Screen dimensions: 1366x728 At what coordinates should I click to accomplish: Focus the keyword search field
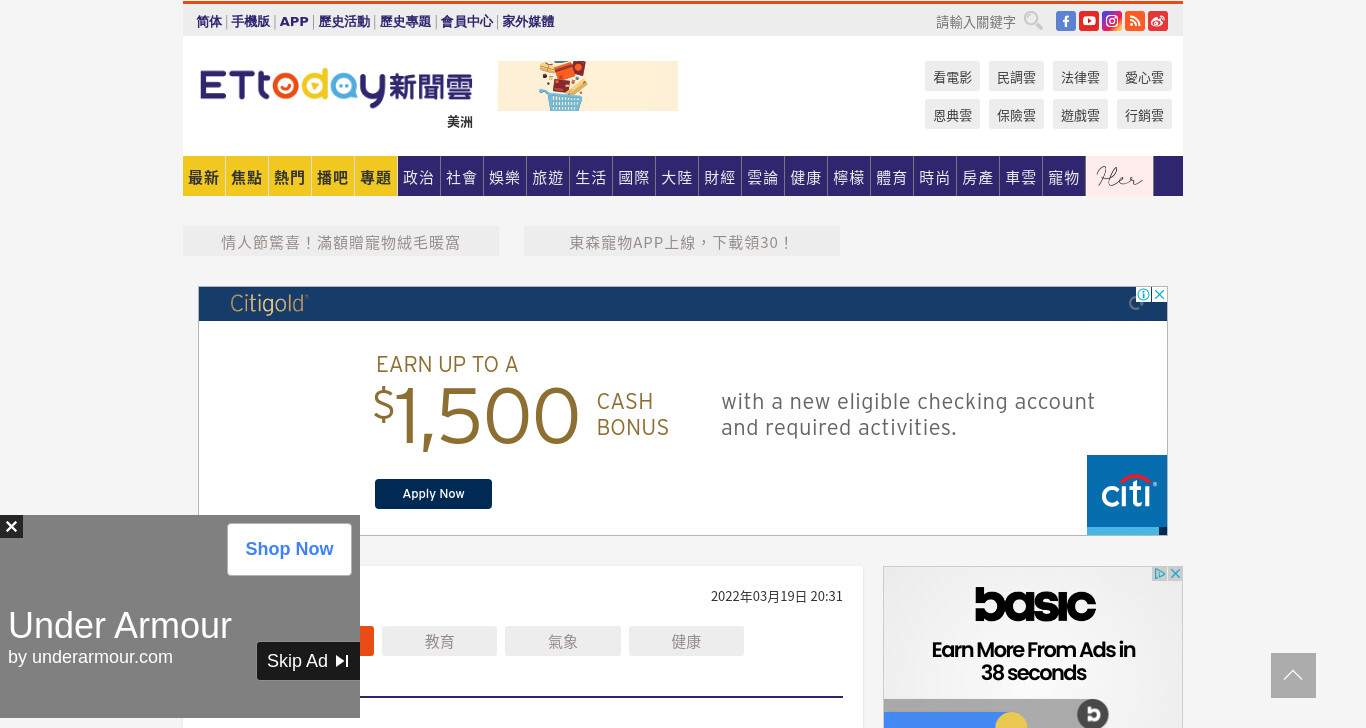pyautogui.click(x=975, y=22)
